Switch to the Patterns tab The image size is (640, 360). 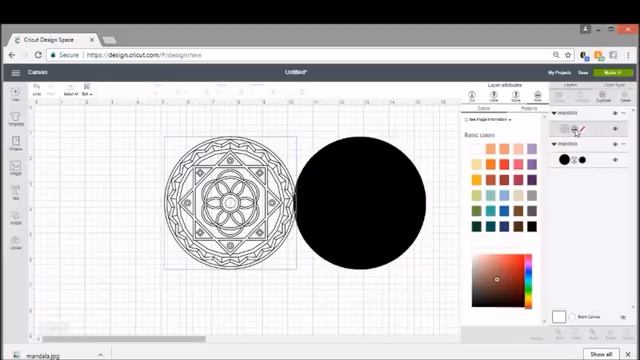tap(529, 109)
